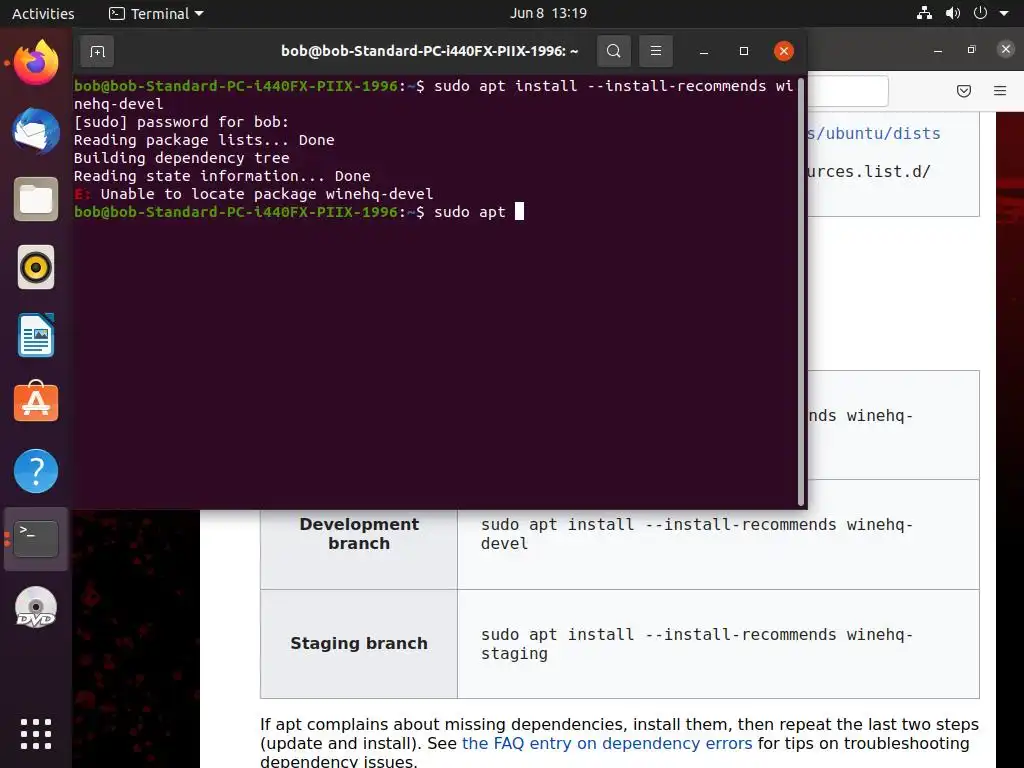
Task: Open the Terminal app menu dropdown
Action: coord(156,13)
